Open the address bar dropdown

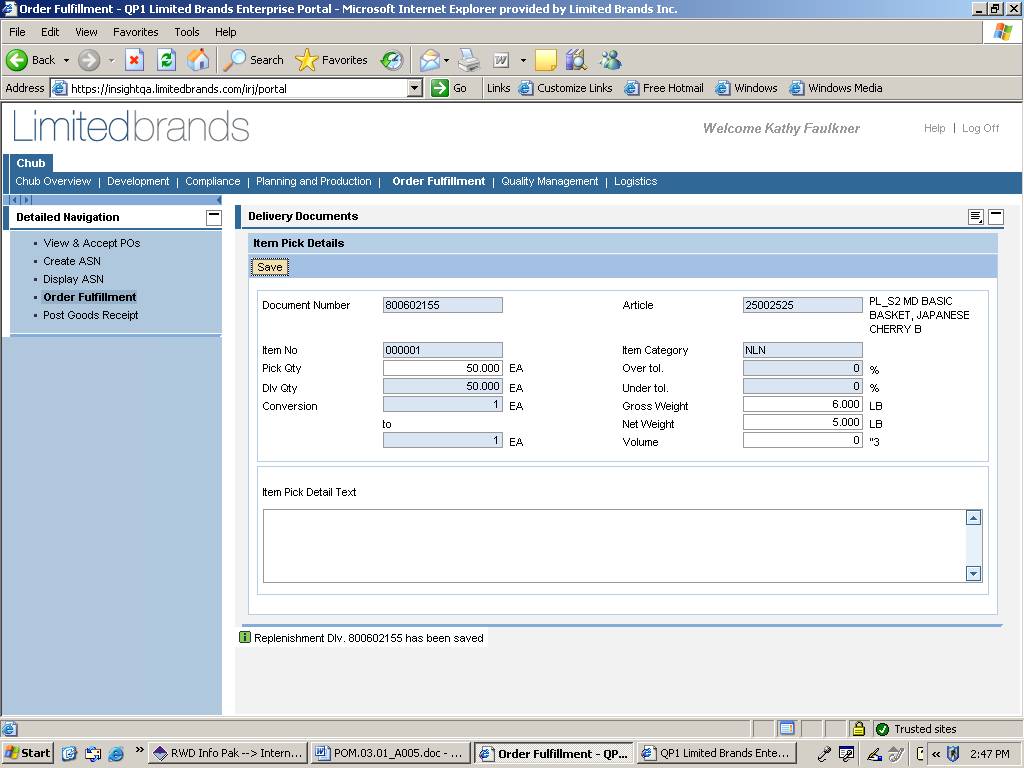pyautogui.click(x=415, y=88)
